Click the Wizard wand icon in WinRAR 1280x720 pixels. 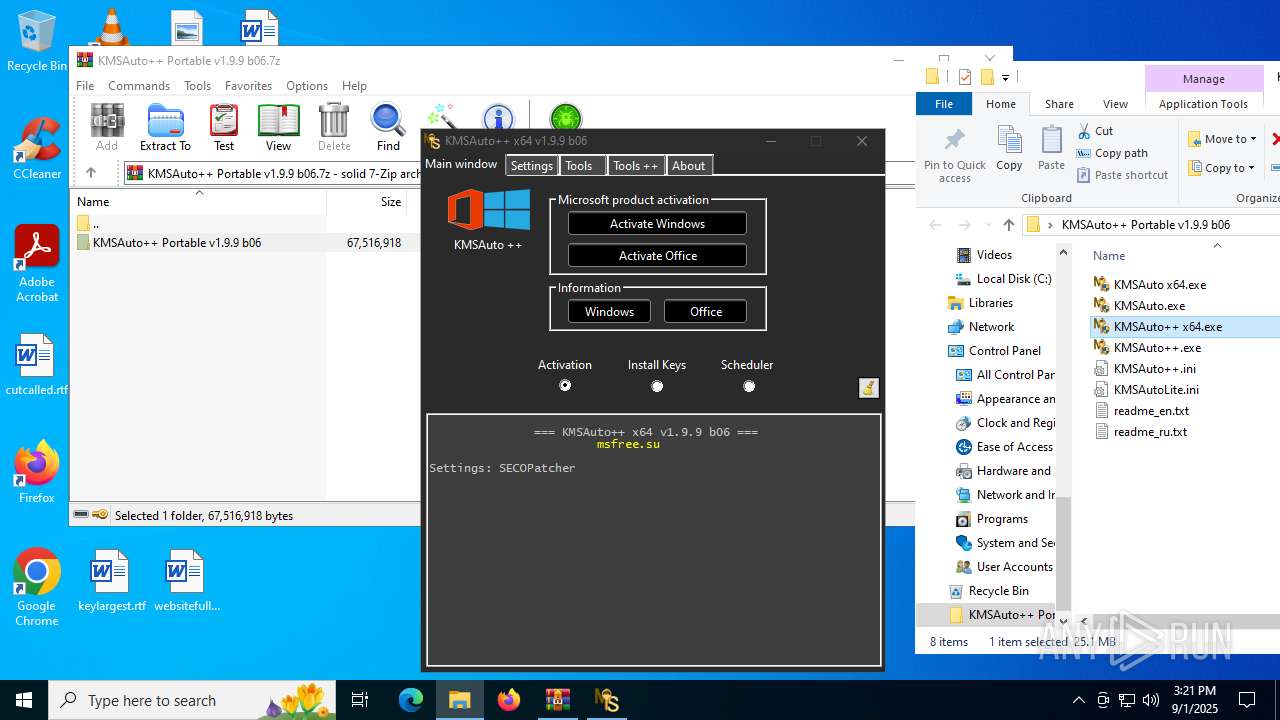pyautogui.click(x=441, y=116)
